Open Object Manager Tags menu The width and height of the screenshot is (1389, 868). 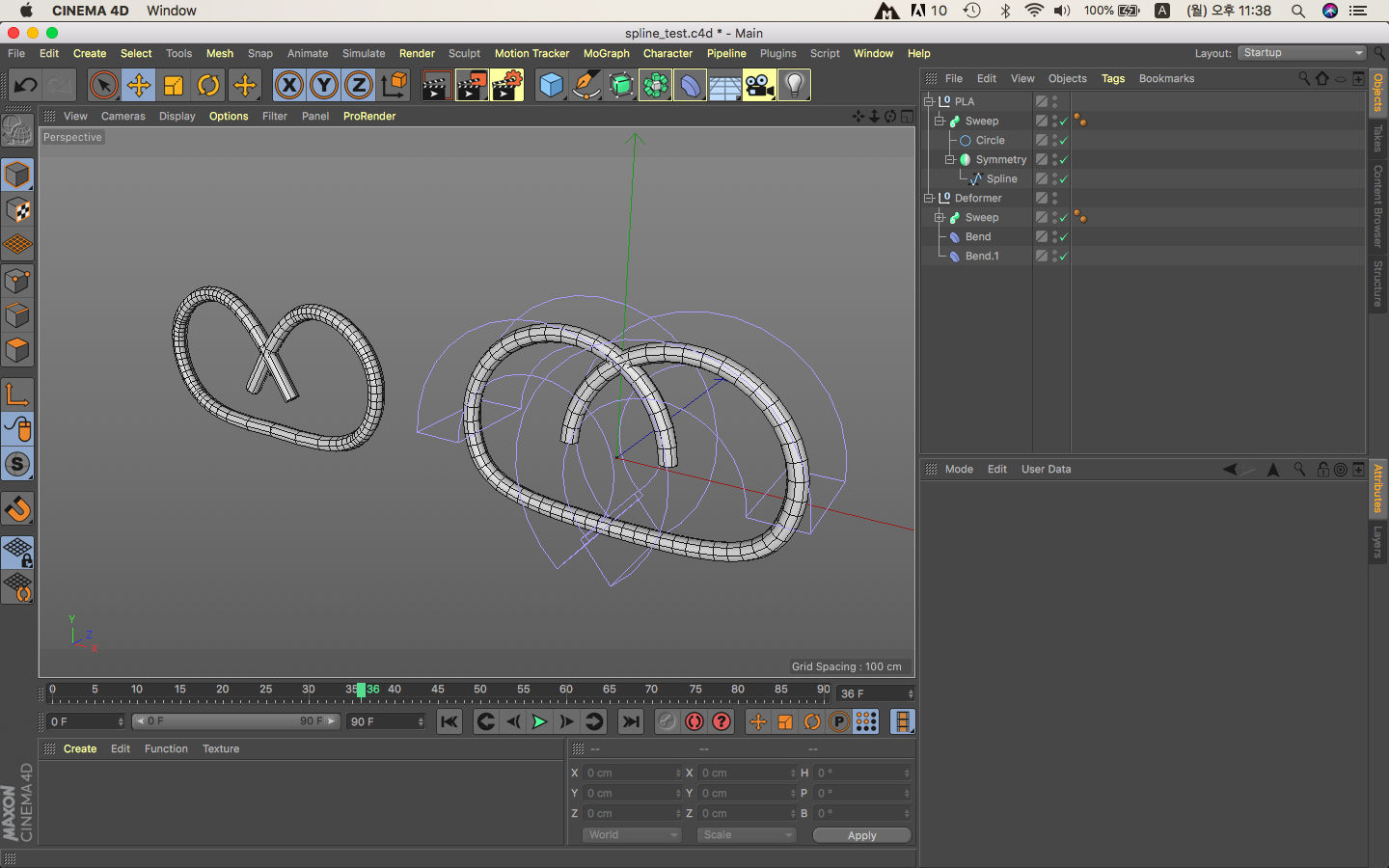(x=1113, y=78)
